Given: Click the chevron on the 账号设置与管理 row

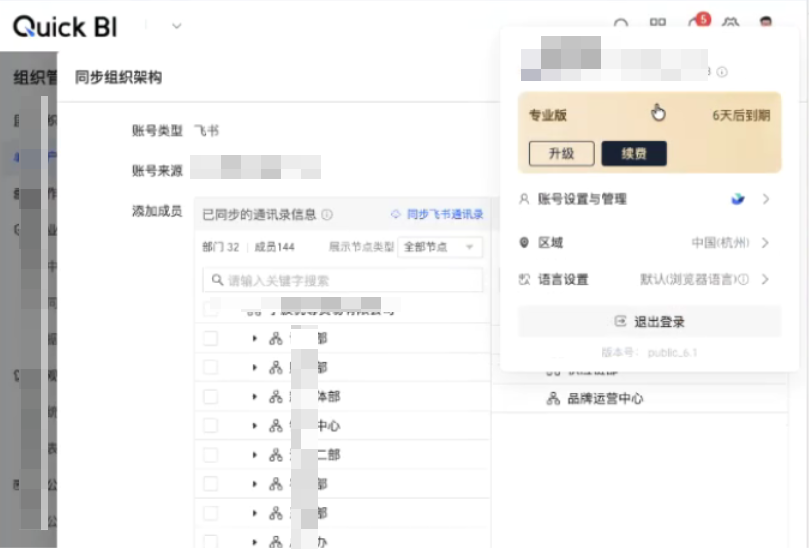Looking at the screenshot, I should pyautogui.click(x=766, y=199).
